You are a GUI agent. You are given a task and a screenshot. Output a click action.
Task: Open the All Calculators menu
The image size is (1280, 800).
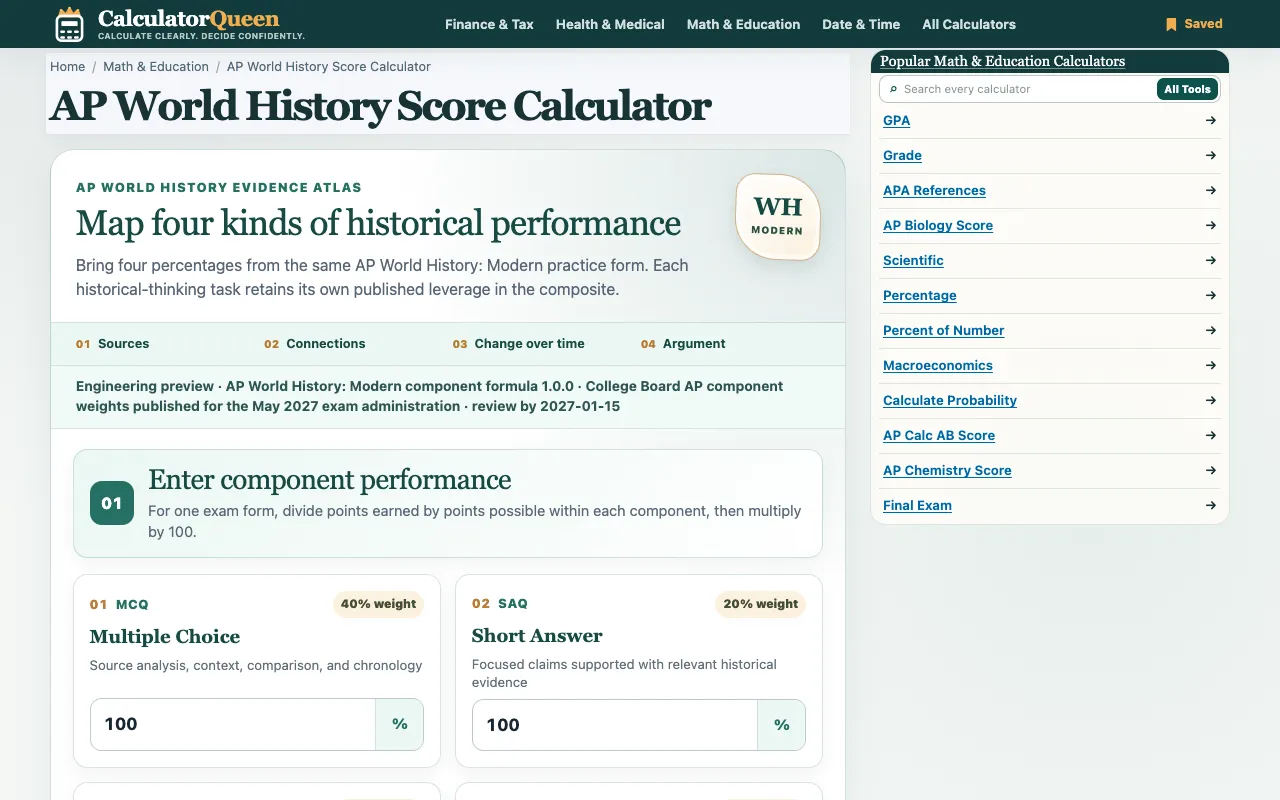pos(969,24)
